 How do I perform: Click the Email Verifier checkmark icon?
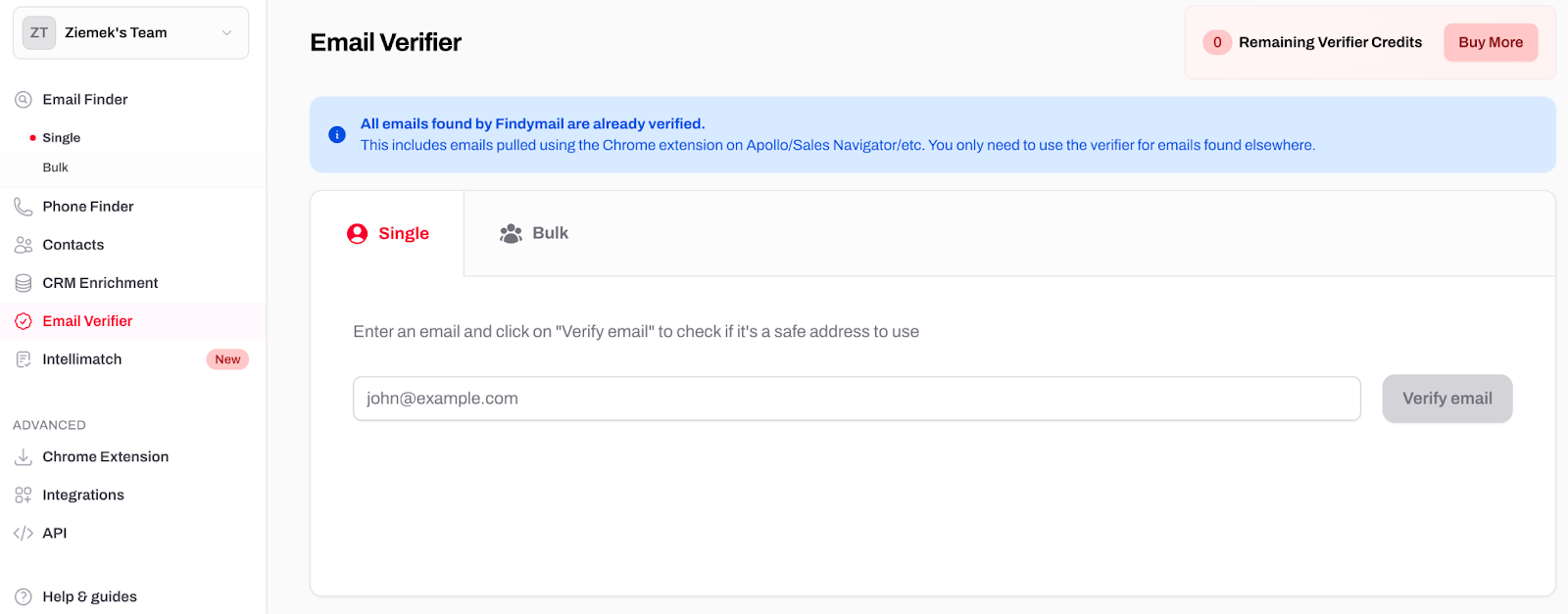click(24, 321)
